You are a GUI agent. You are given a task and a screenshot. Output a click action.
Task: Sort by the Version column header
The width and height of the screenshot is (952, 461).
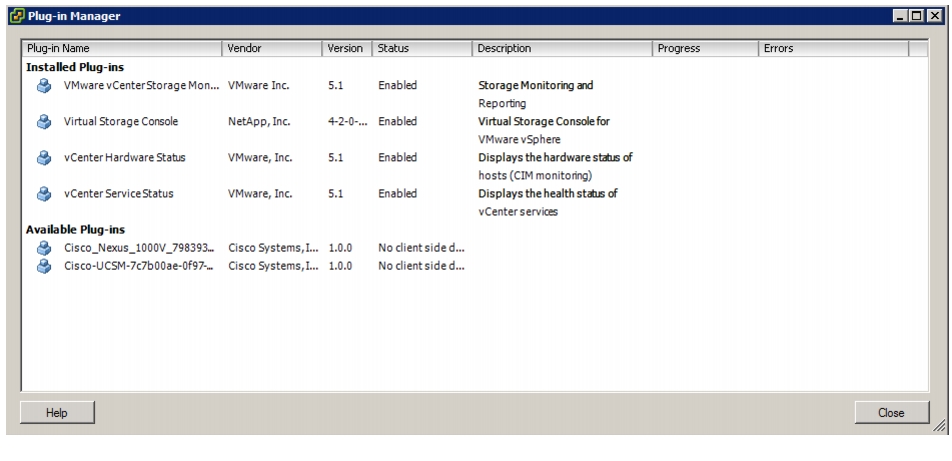(347, 49)
